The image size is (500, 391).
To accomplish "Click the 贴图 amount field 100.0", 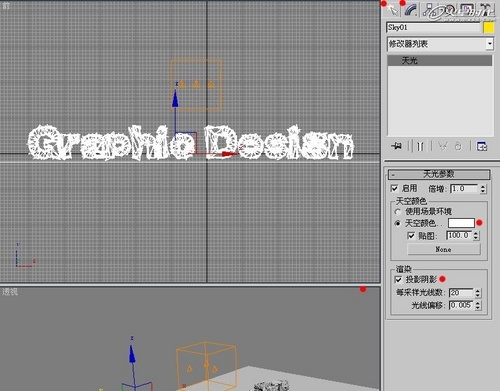I will pos(459,236).
